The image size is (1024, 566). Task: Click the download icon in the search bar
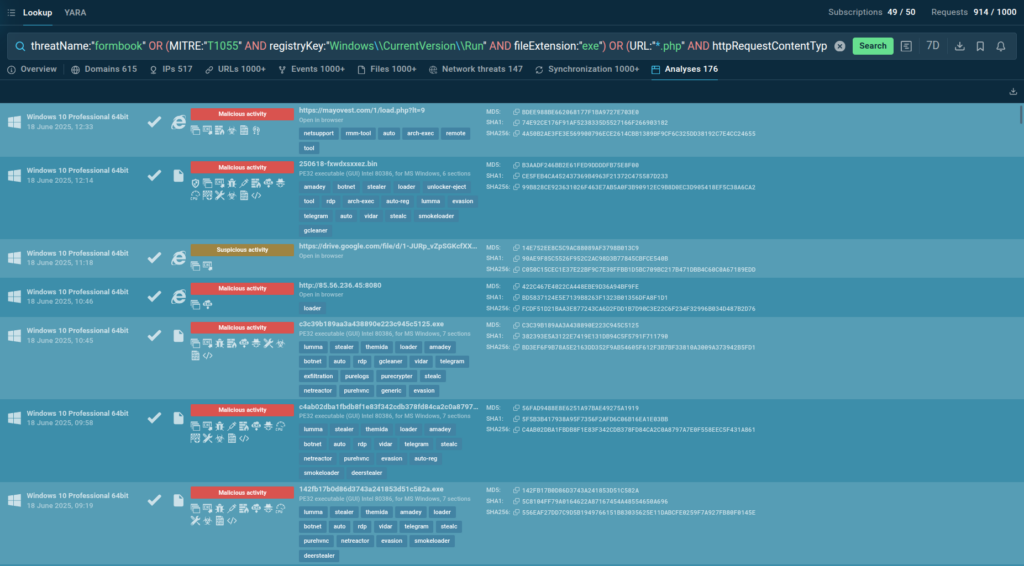[x=959, y=46]
